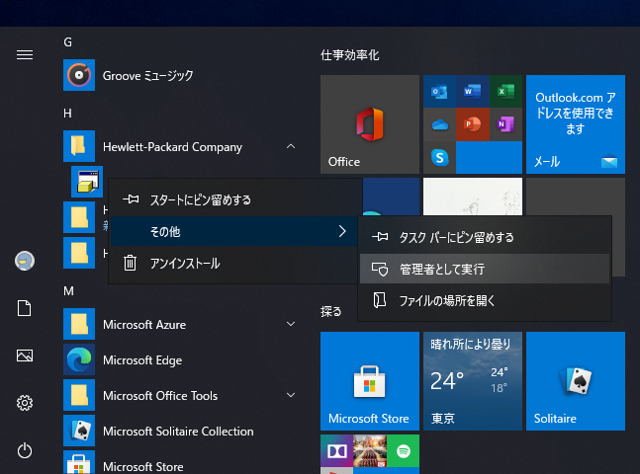Open Skype icon in Office tile group
This screenshot has width=640, height=474.
point(439,158)
